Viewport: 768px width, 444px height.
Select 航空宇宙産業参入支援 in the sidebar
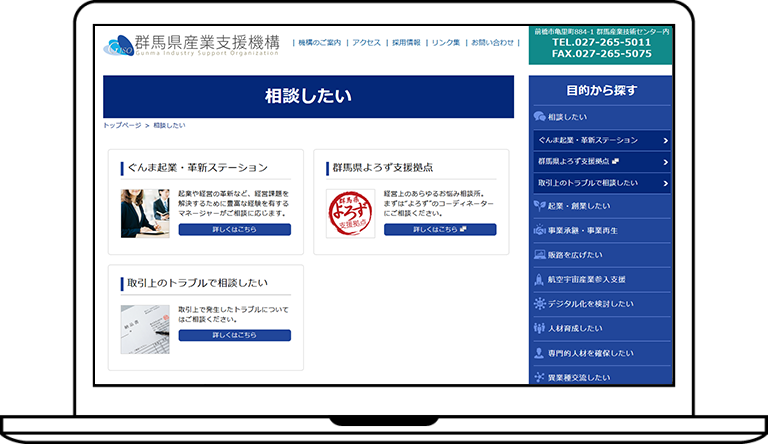point(602,280)
